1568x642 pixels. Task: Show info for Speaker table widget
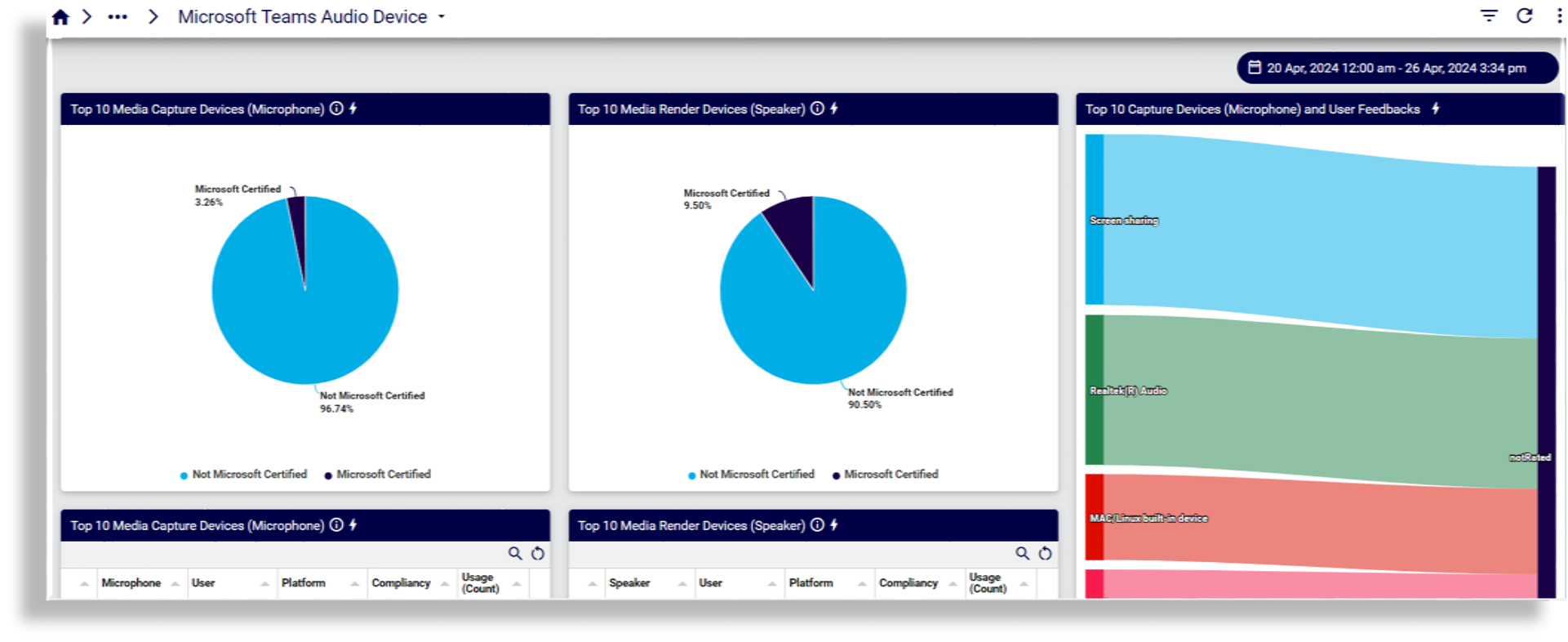coord(817,525)
